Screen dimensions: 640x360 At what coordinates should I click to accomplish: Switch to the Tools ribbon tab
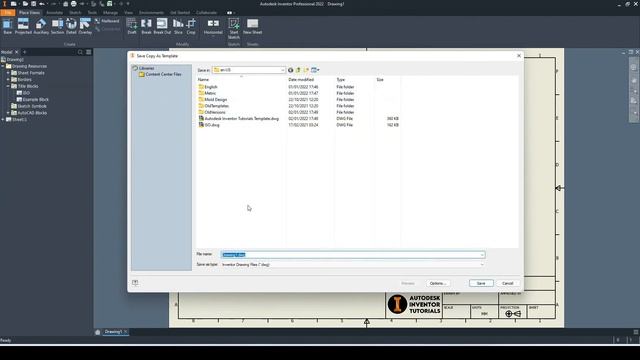[x=92, y=13]
